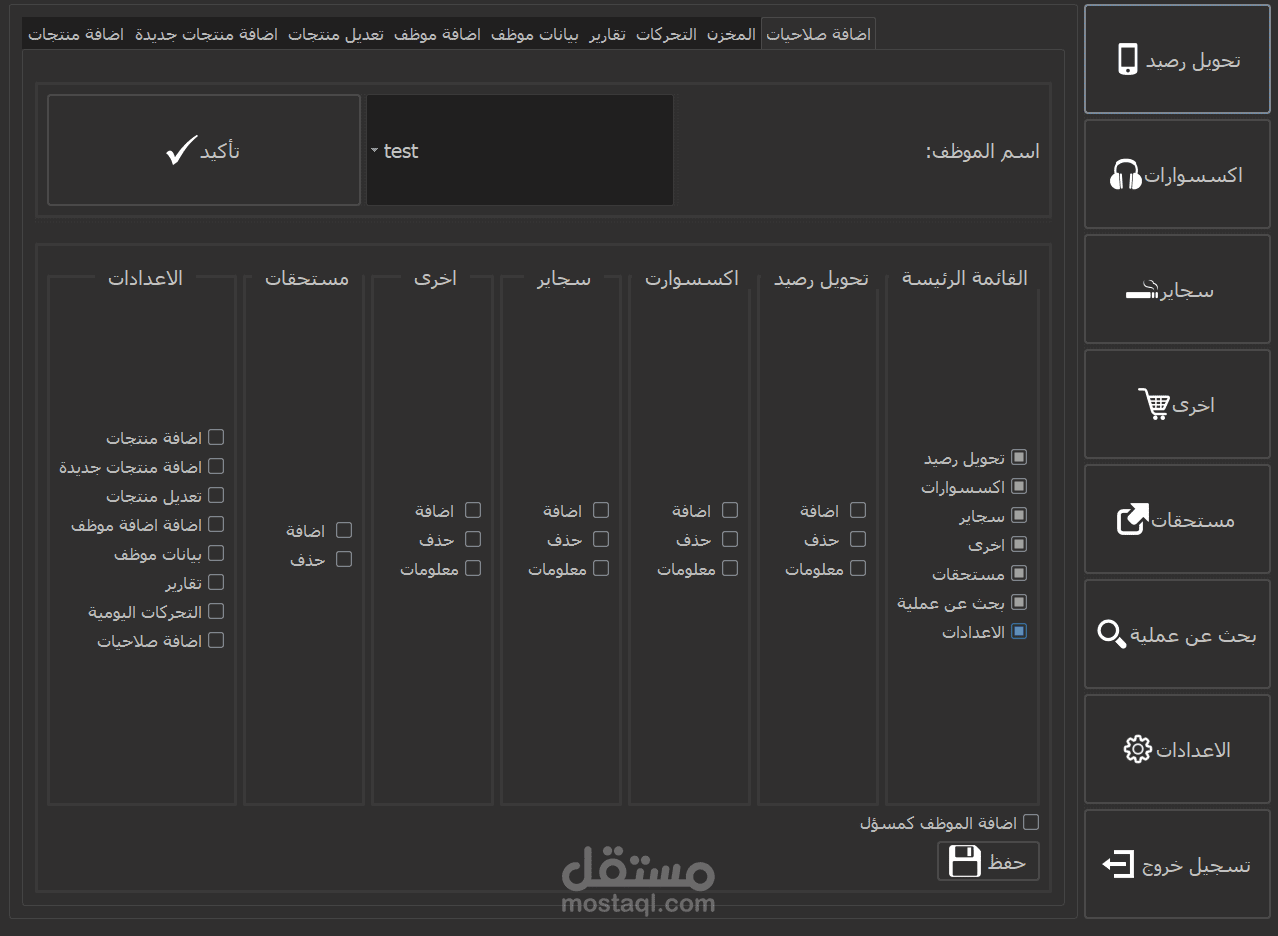Screen dimensions: 1278x936
Task: Toggle اخرى checkbox in القائمة الرئيسة
Action: pos(1019,544)
